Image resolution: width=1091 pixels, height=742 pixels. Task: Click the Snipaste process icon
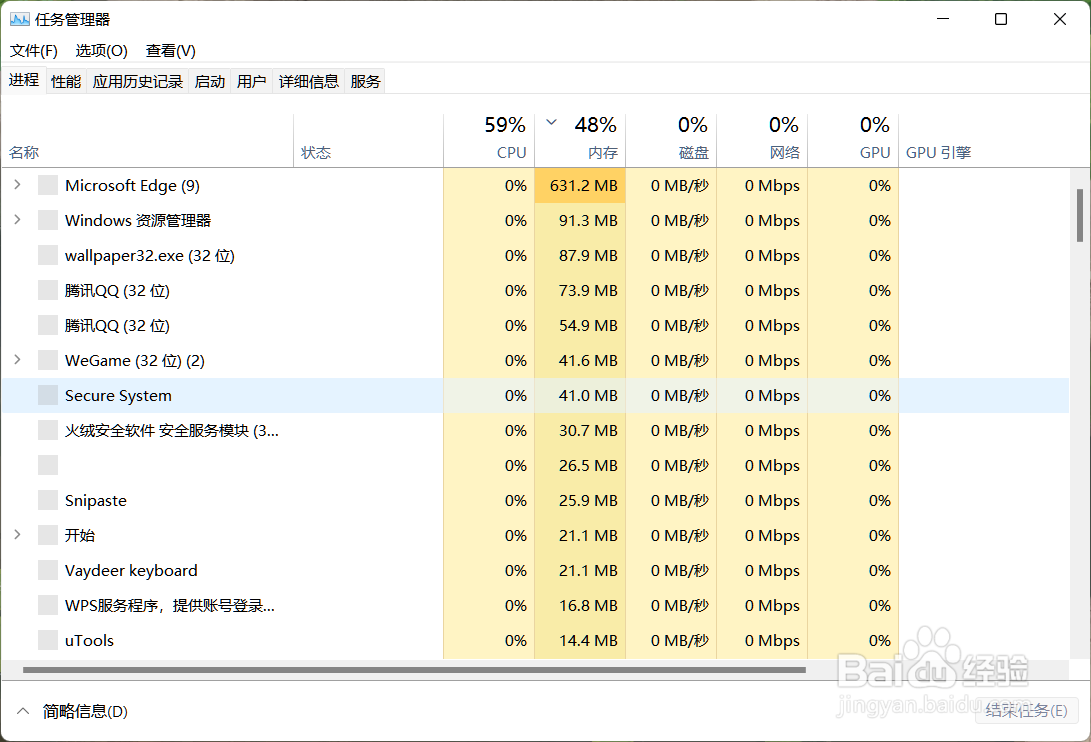tap(48, 500)
